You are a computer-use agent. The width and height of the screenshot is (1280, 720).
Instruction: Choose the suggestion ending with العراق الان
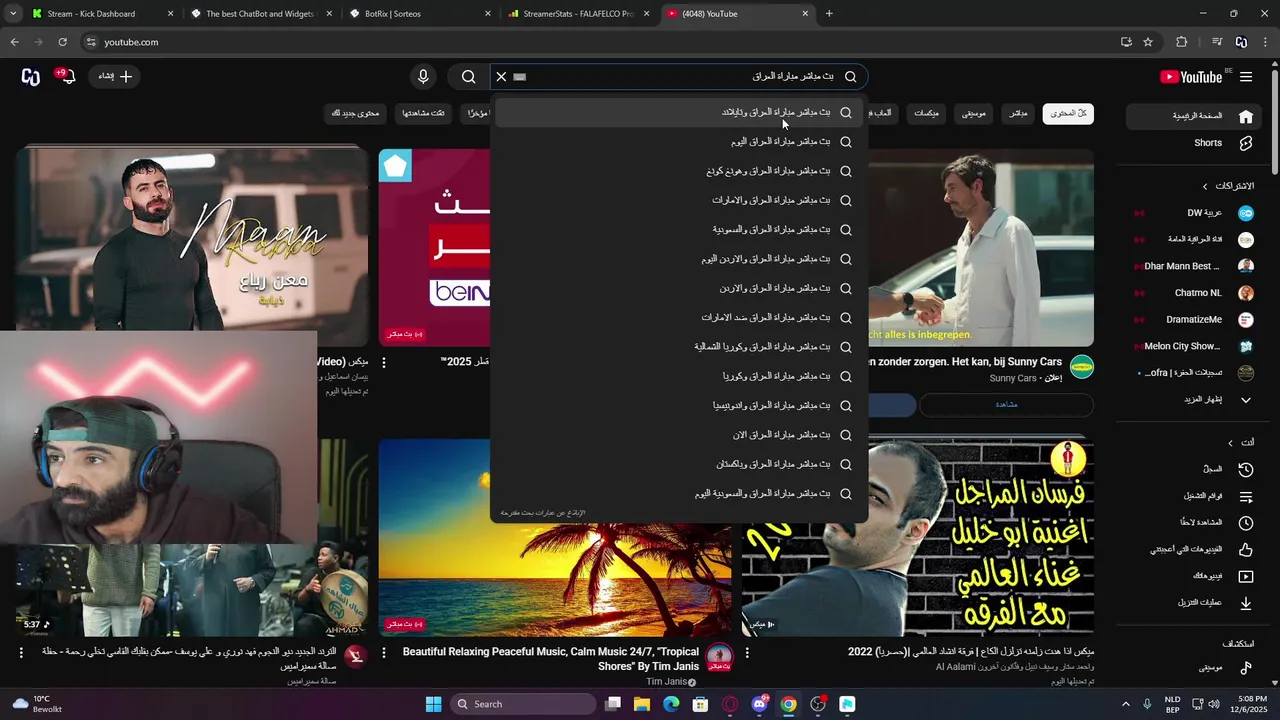(680, 435)
